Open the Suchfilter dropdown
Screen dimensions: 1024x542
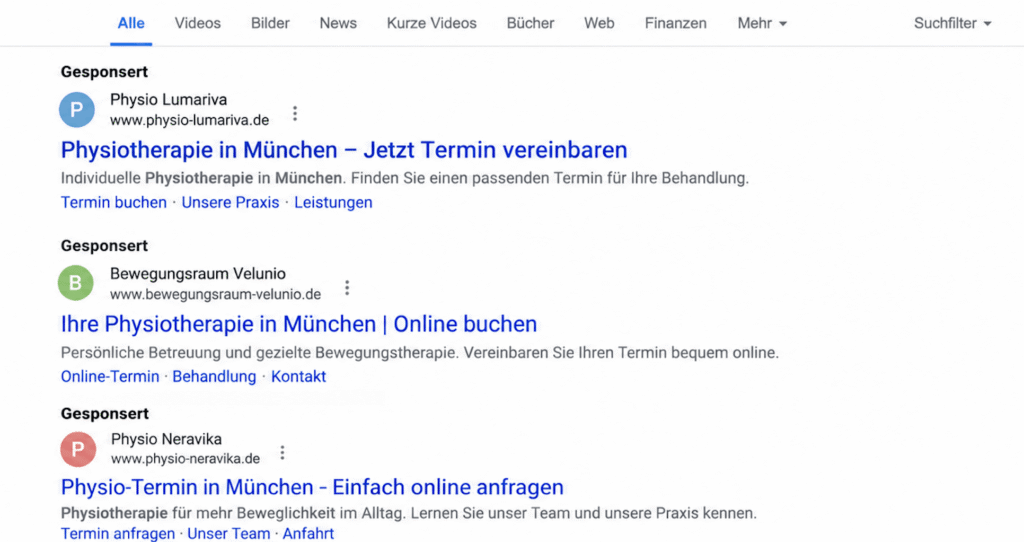pyautogui.click(x=953, y=24)
